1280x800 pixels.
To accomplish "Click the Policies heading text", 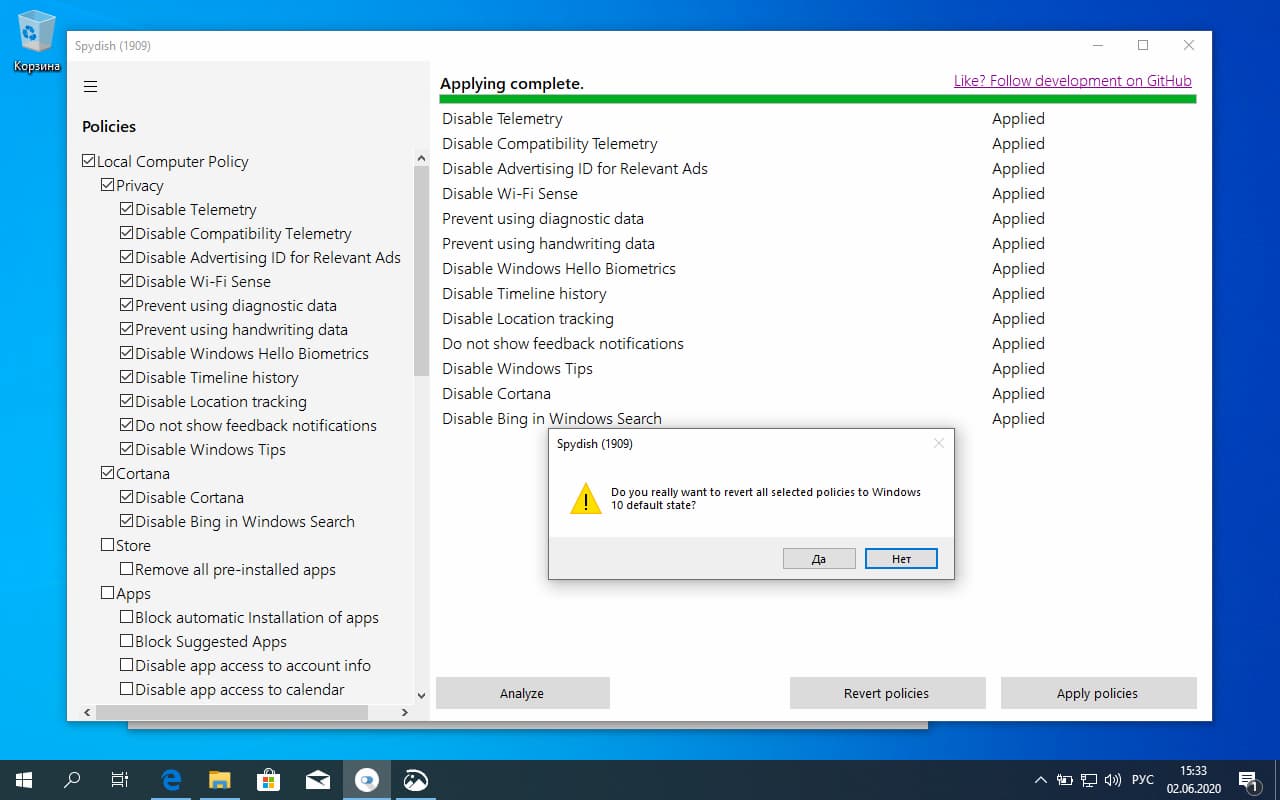I will (x=109, y=126).
